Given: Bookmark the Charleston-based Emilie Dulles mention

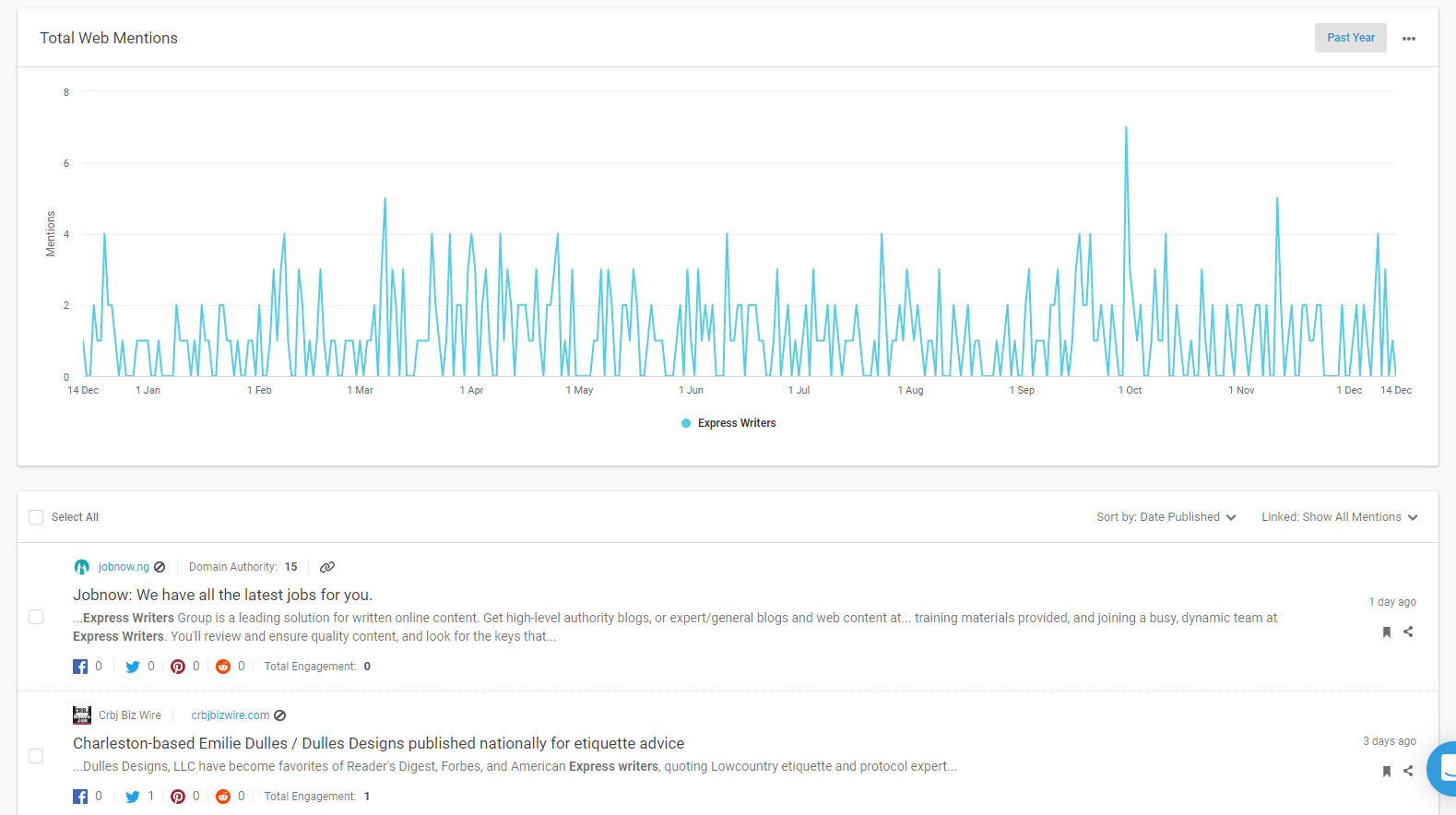Looking at the screenshot, I should click(1386, 771).
